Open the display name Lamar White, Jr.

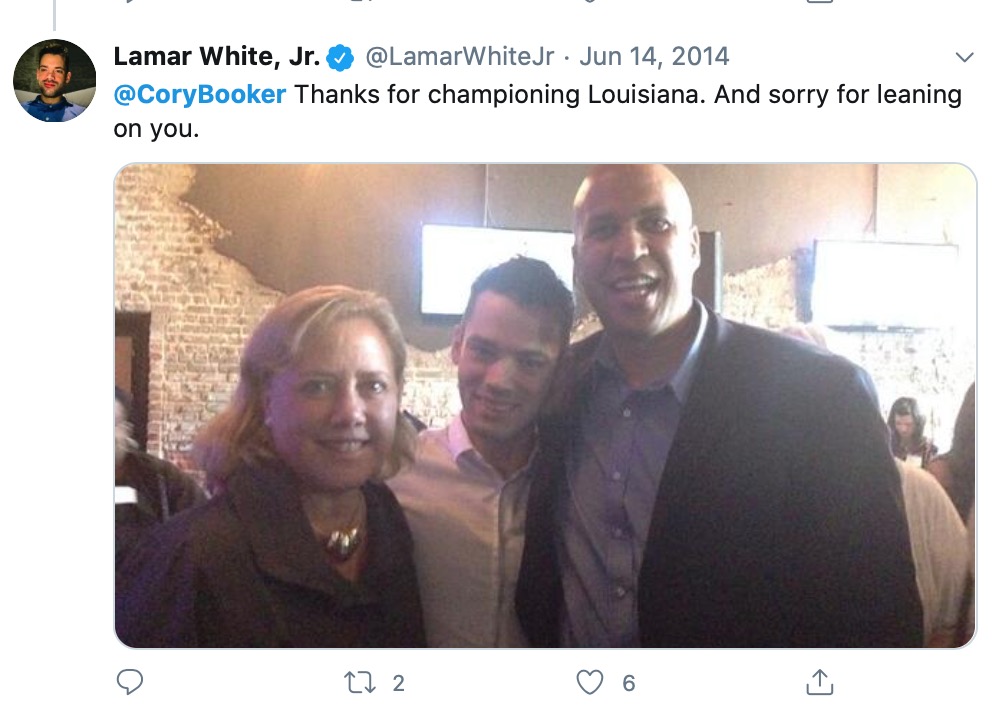[217, 57]
